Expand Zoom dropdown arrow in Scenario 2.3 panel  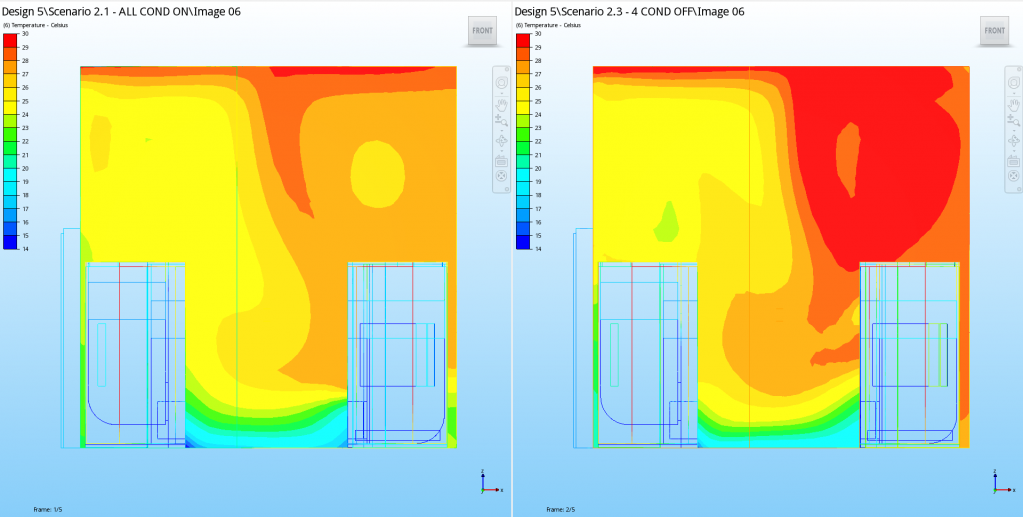click(x=1013, y=130)
